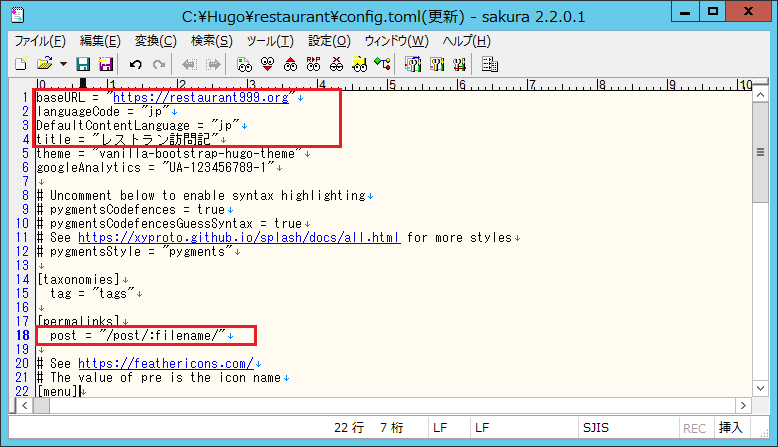Minimize the sakura editor window
Screen dimensions: 778x447
(685, 12)
